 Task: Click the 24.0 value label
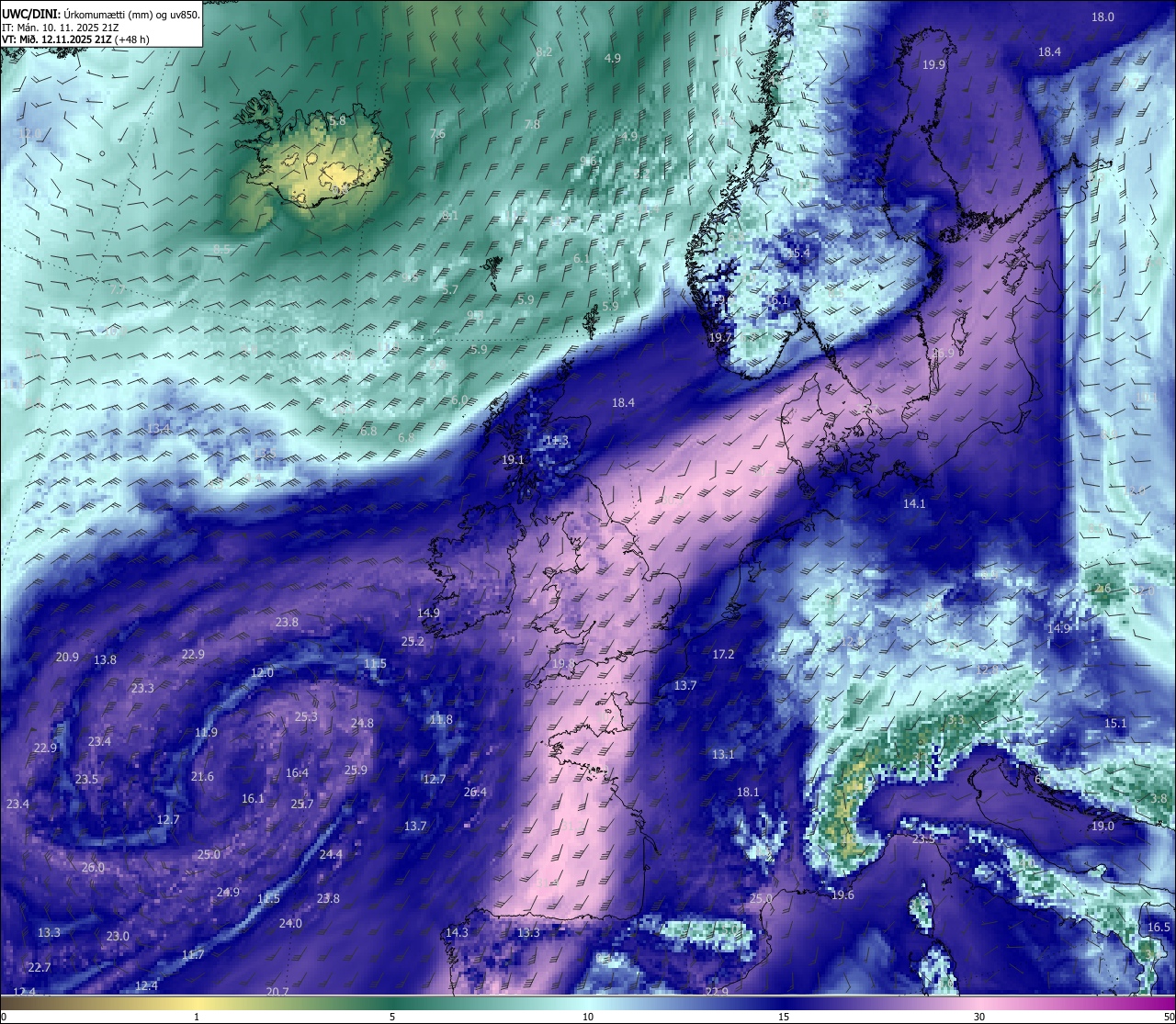290,923
